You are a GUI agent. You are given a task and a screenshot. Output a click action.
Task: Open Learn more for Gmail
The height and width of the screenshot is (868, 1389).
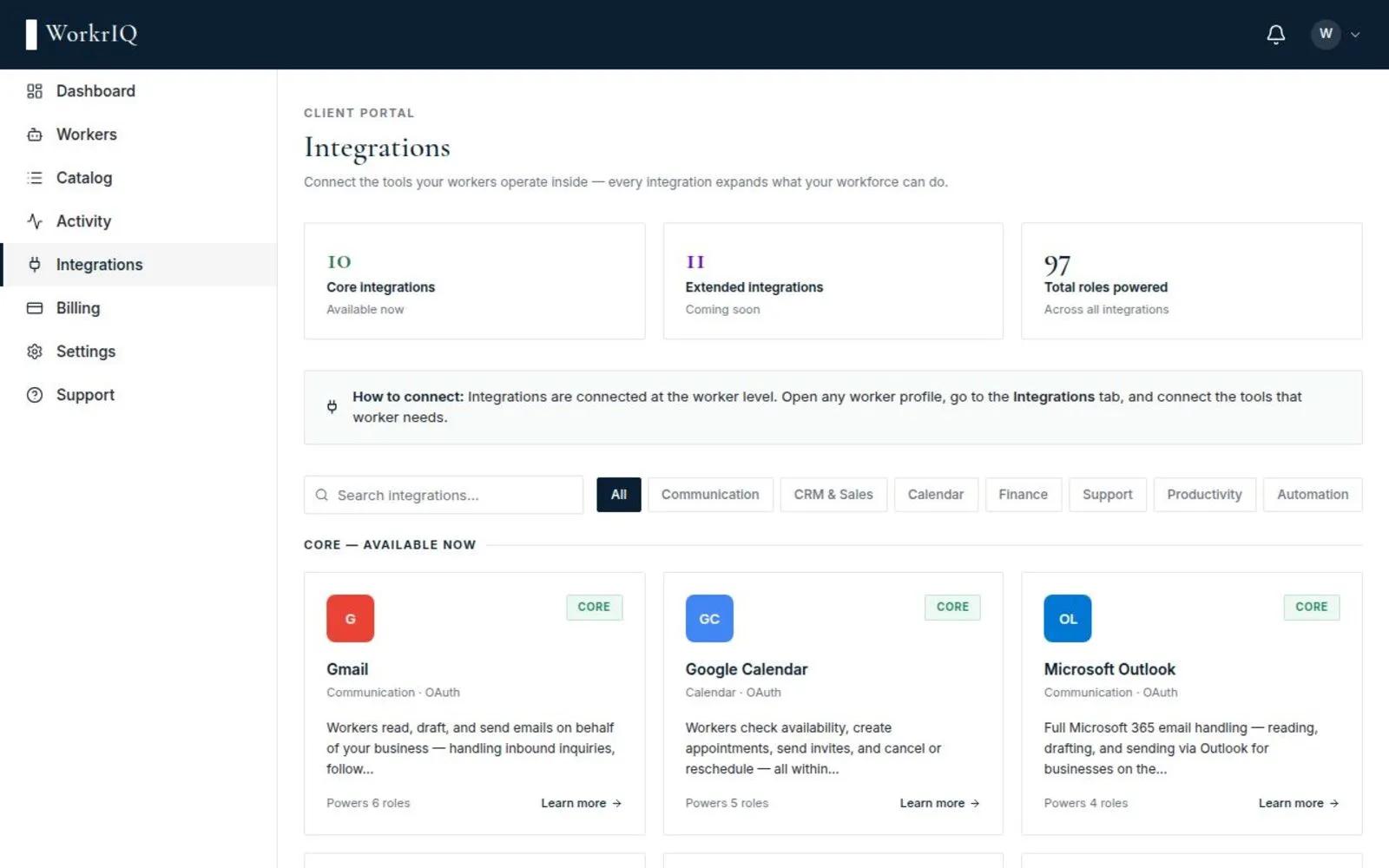click(582, 803)
